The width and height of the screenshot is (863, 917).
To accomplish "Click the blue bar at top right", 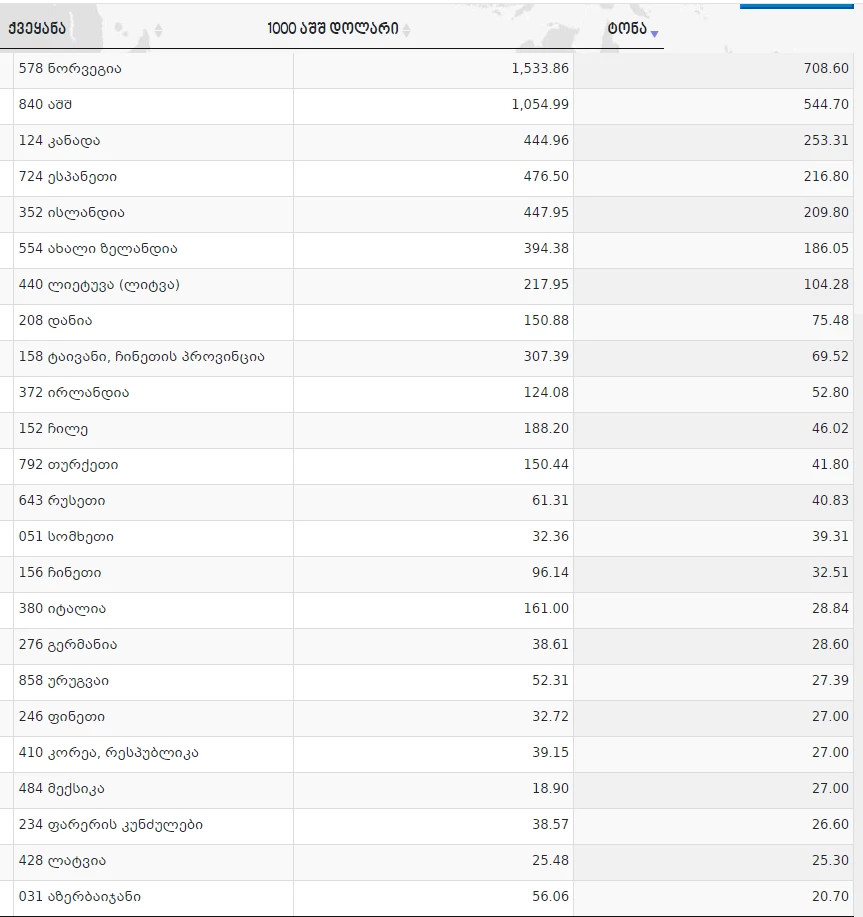I will pyautogui.click(x=796, y=6).
